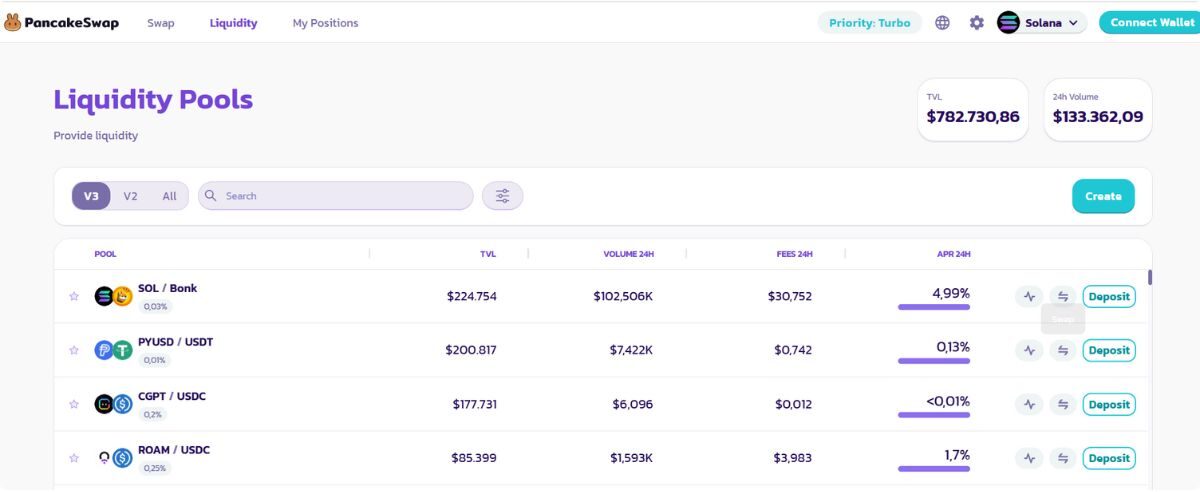Click the Connect Wallet button
This screenshot has height=492, width=1200.
(1150, 22)
